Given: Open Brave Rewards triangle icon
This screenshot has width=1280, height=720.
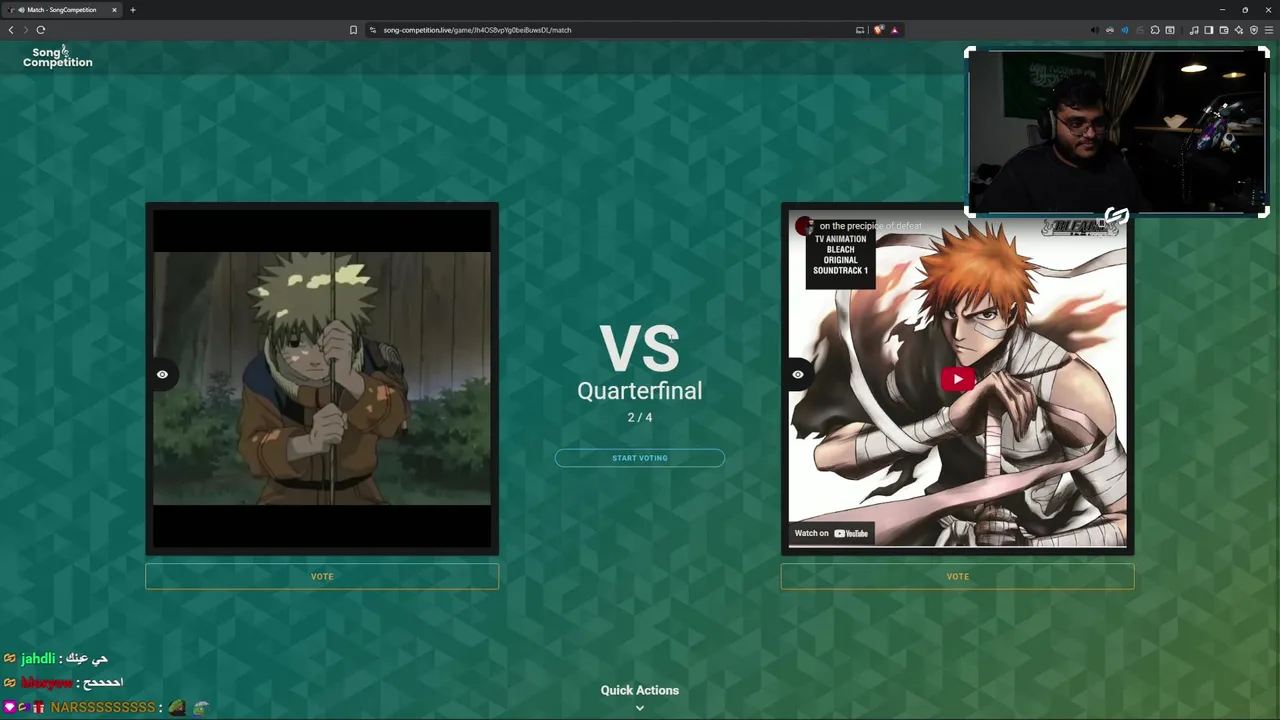Looking at the screenshot, I should click(895, 30).
